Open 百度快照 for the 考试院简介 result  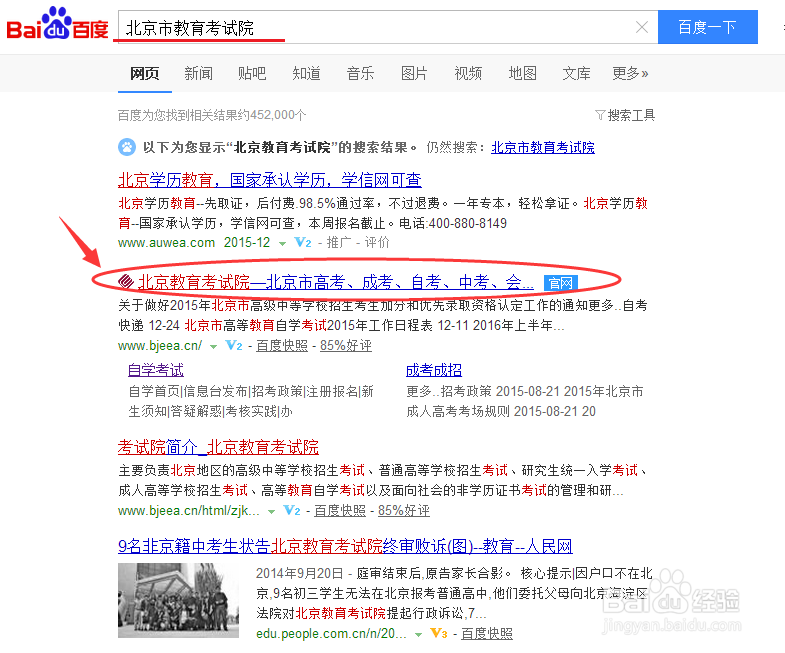340,511
